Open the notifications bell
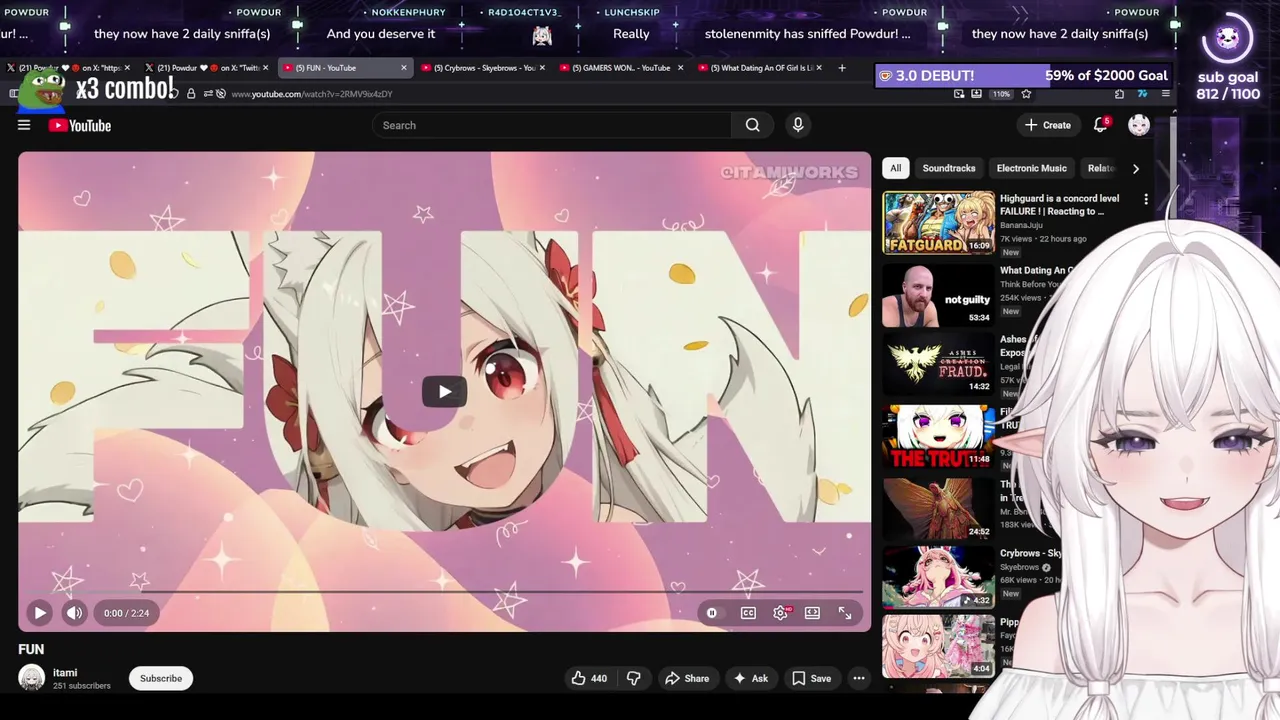Screen dimensions: 1280x720 click(x=1101, y=125)
